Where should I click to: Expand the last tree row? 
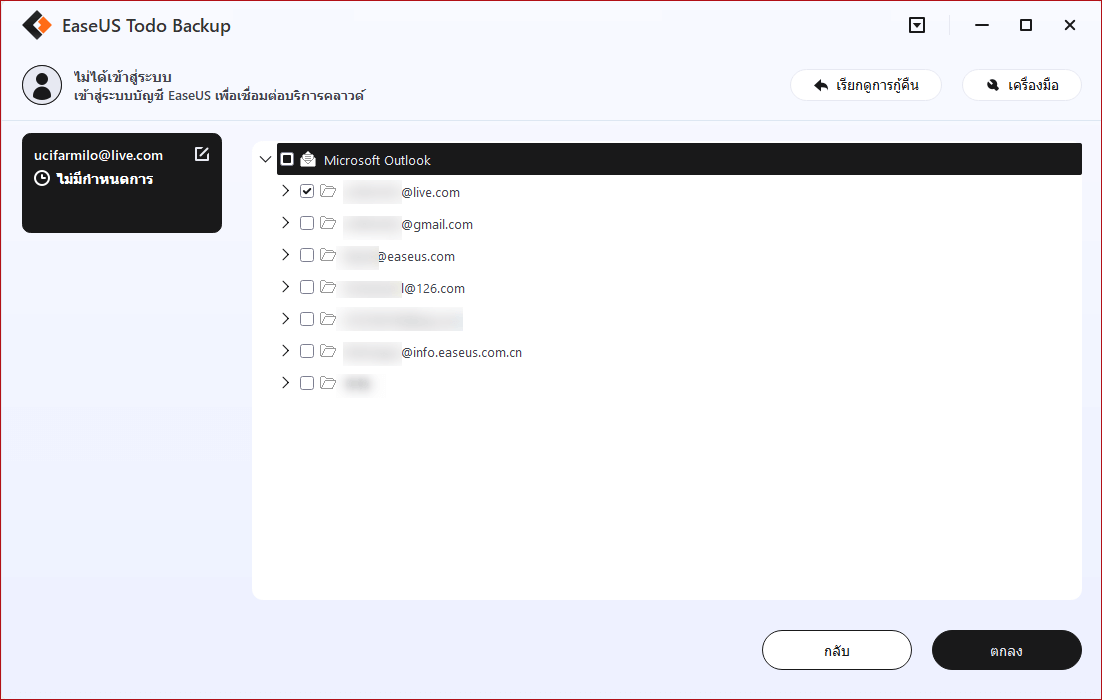(x=285, y=383)
